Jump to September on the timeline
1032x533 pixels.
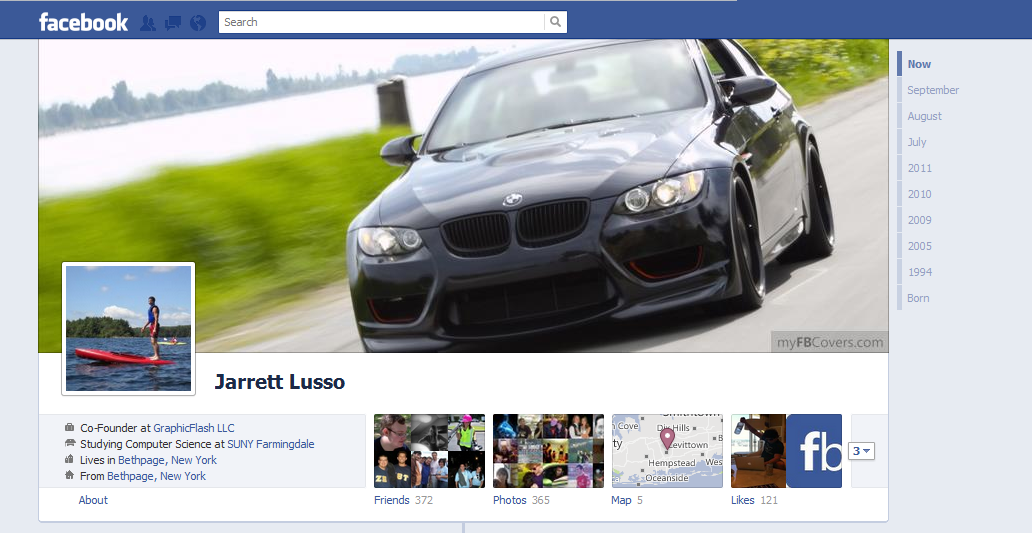point(933,90)
